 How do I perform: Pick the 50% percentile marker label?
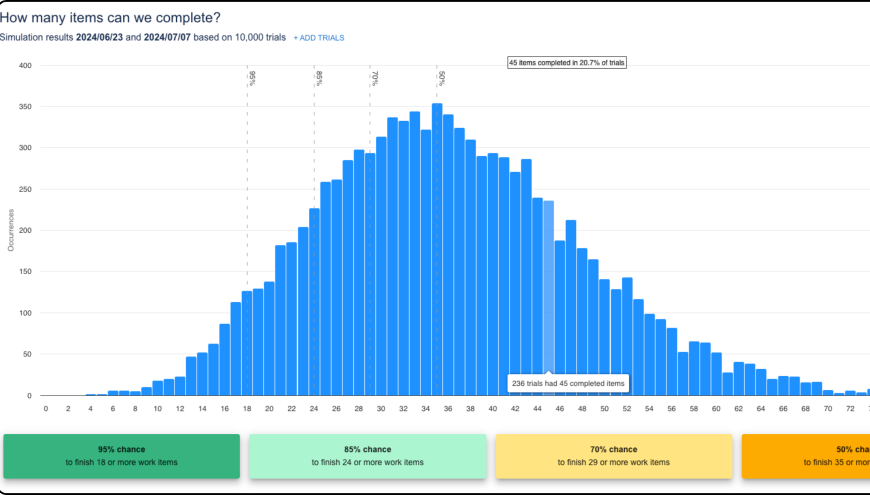(x=441, y=78)
